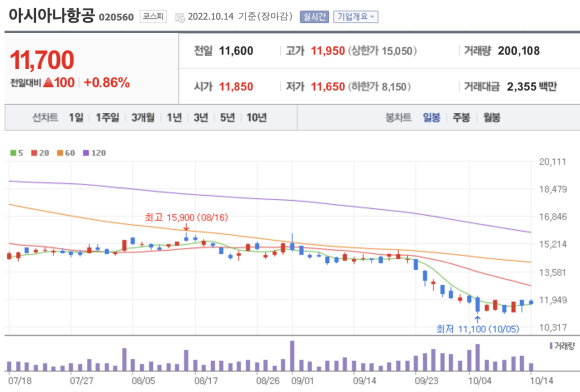Click the 전일 value 11,600
This screenshot has height=392, width=580.
tap(236, 51)
